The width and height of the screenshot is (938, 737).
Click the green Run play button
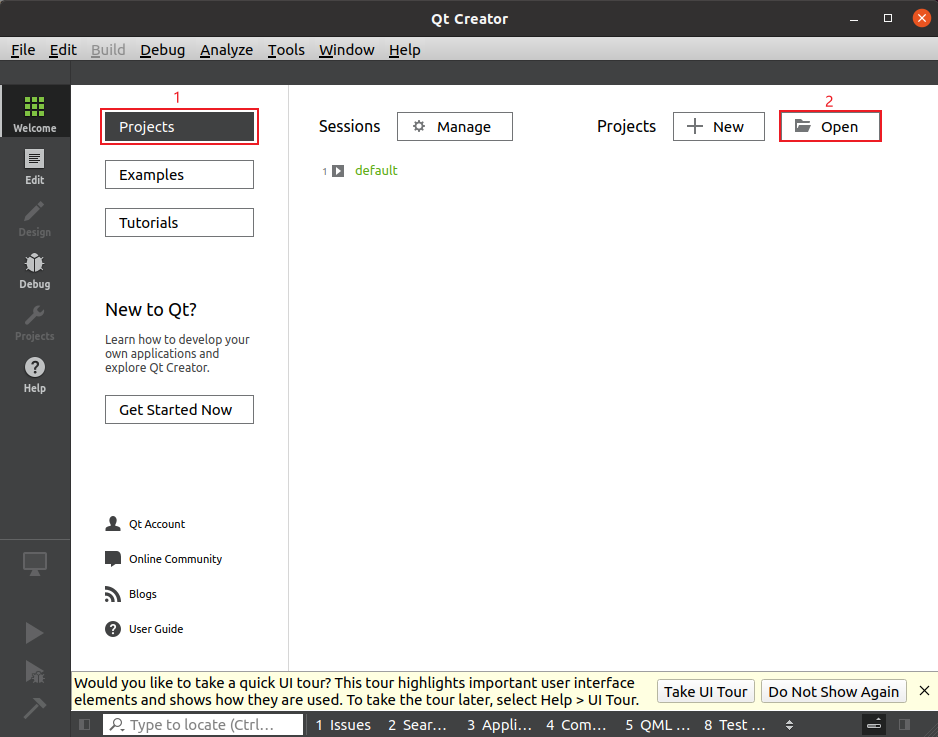(35, 633)
